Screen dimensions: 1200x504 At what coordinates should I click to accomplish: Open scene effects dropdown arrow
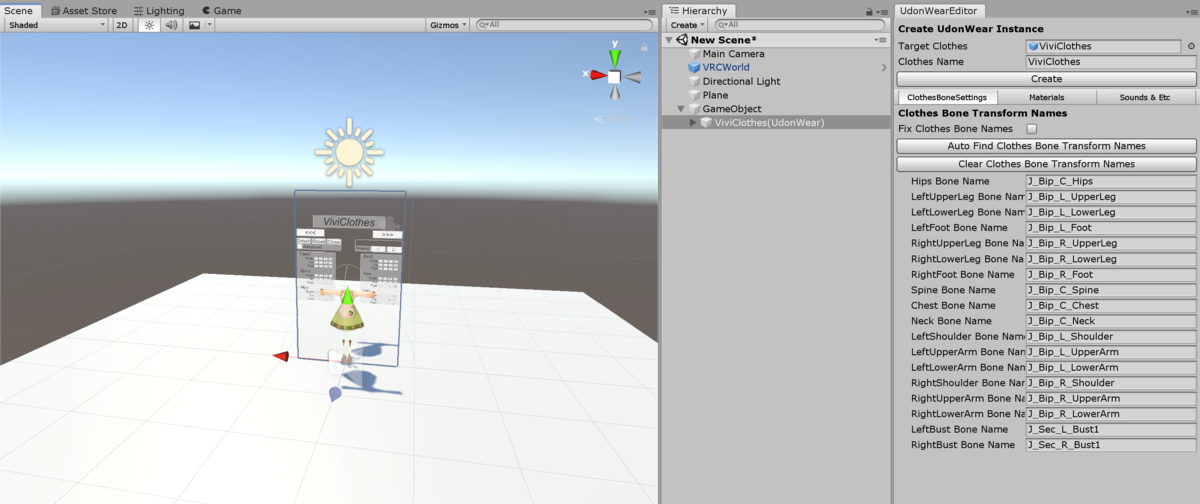(x=210, y=25)
